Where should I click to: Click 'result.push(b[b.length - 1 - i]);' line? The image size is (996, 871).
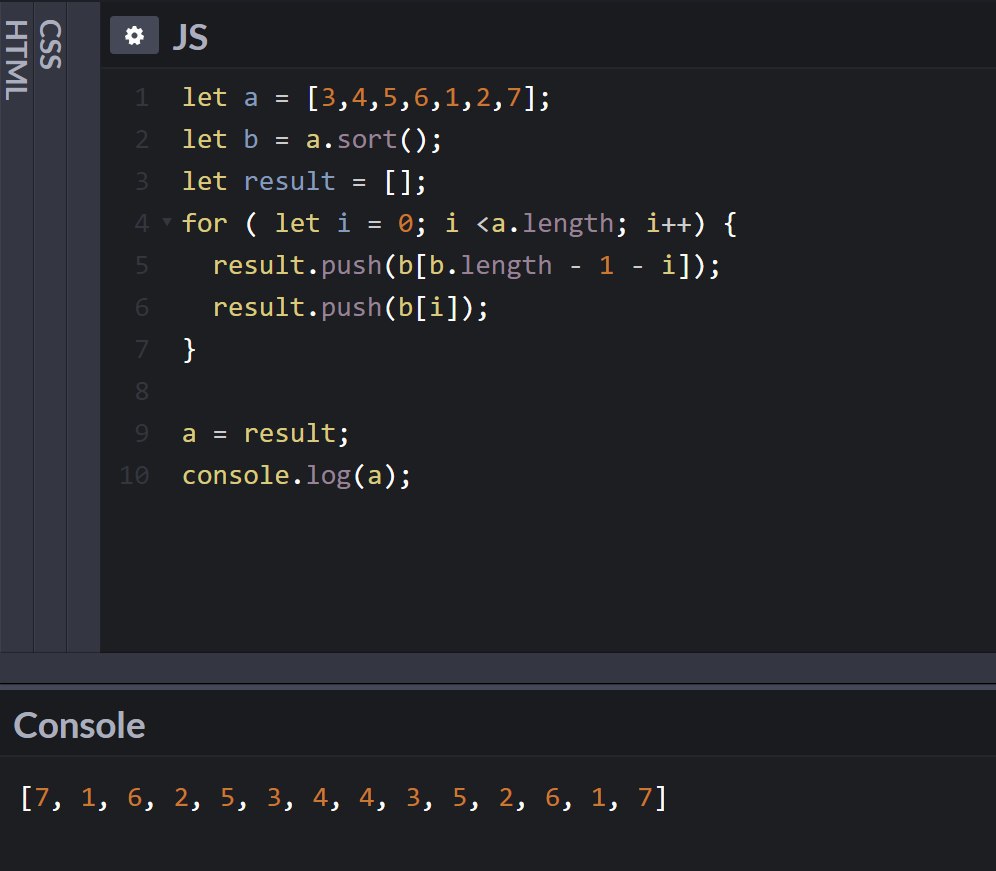(466, 266)
